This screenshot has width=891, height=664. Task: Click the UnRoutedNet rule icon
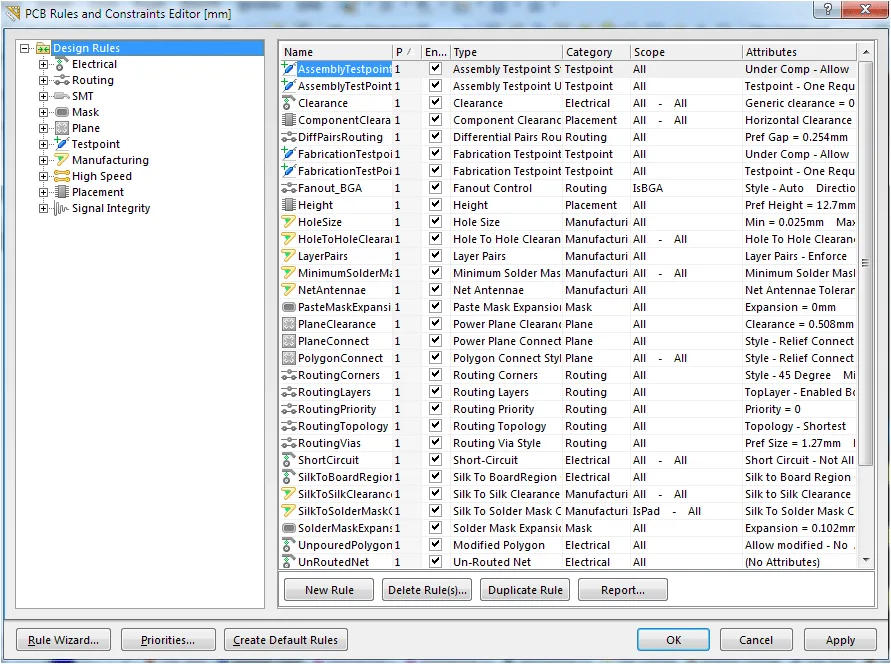[x=289, y=562]
